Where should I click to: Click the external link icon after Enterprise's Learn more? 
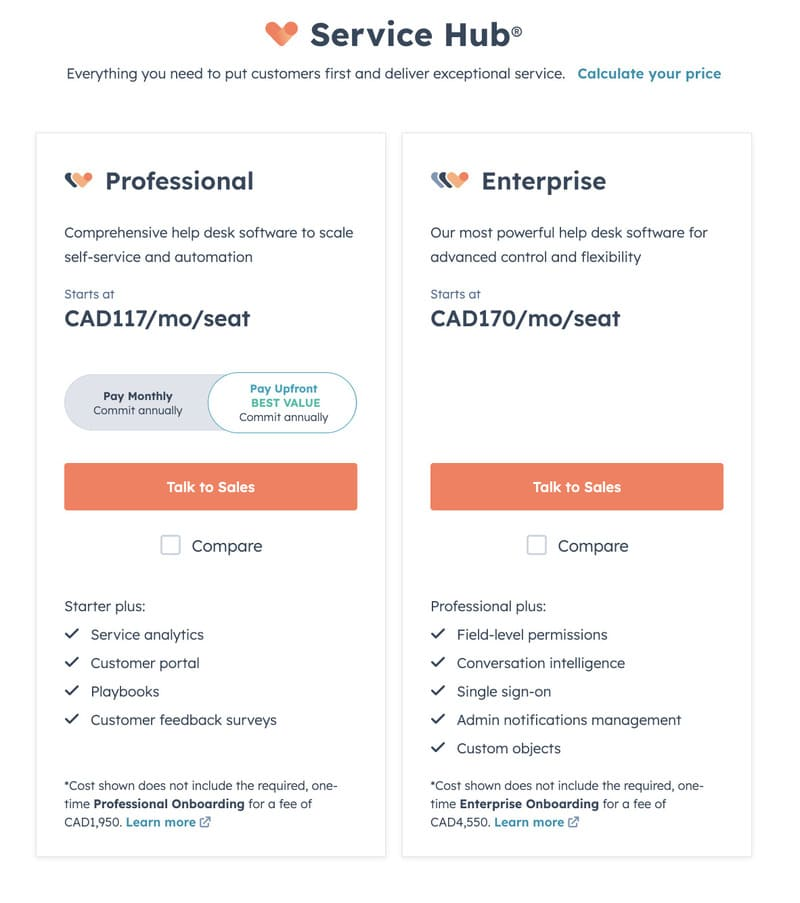click(x=572, y=822)
